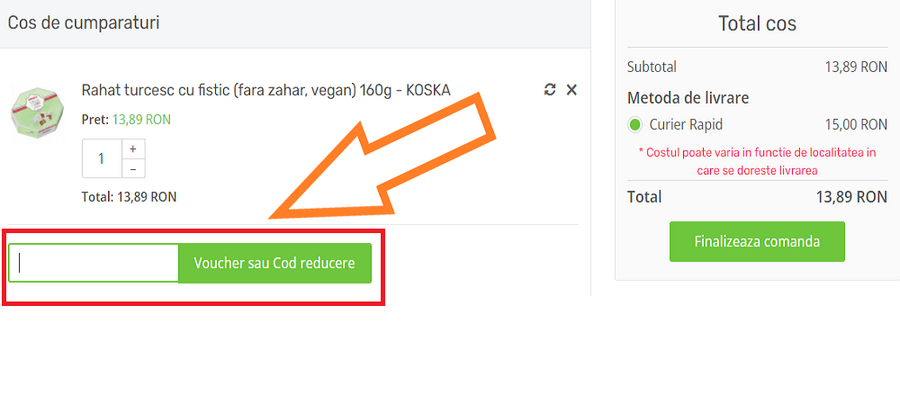Viewport: 900px width, 405px height.
Task: Click the quantity input field
Action: [102, 158]
